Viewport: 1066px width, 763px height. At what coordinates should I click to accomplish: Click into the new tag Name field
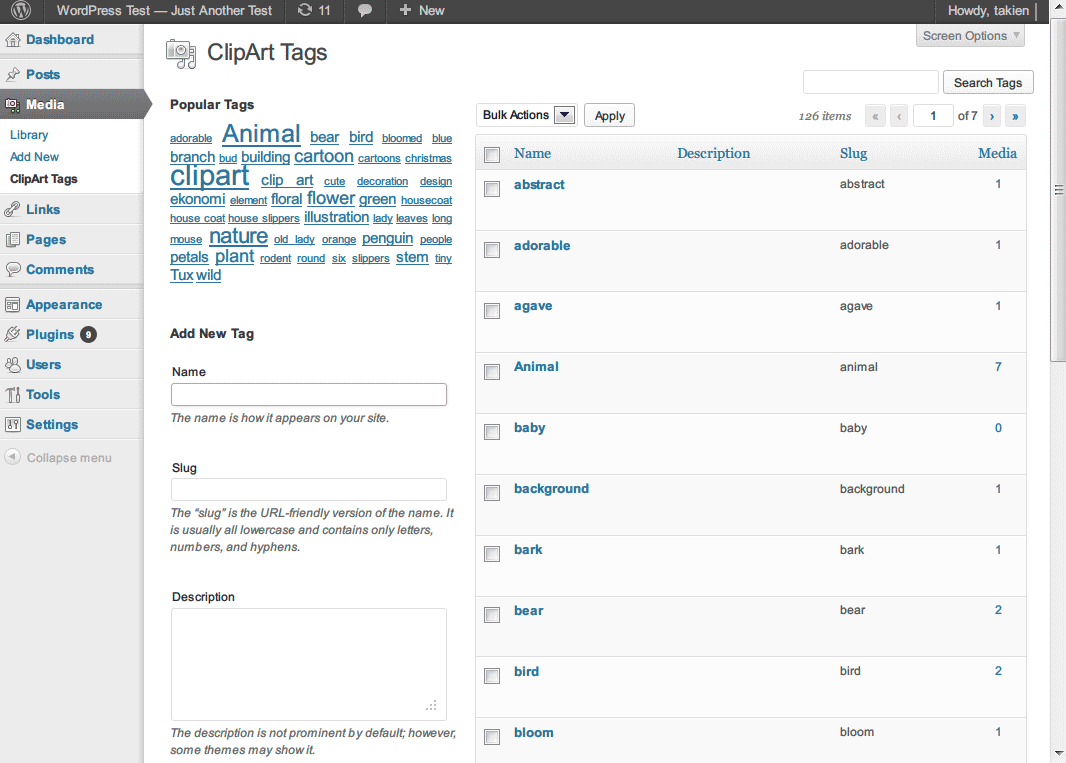(308, 395)
